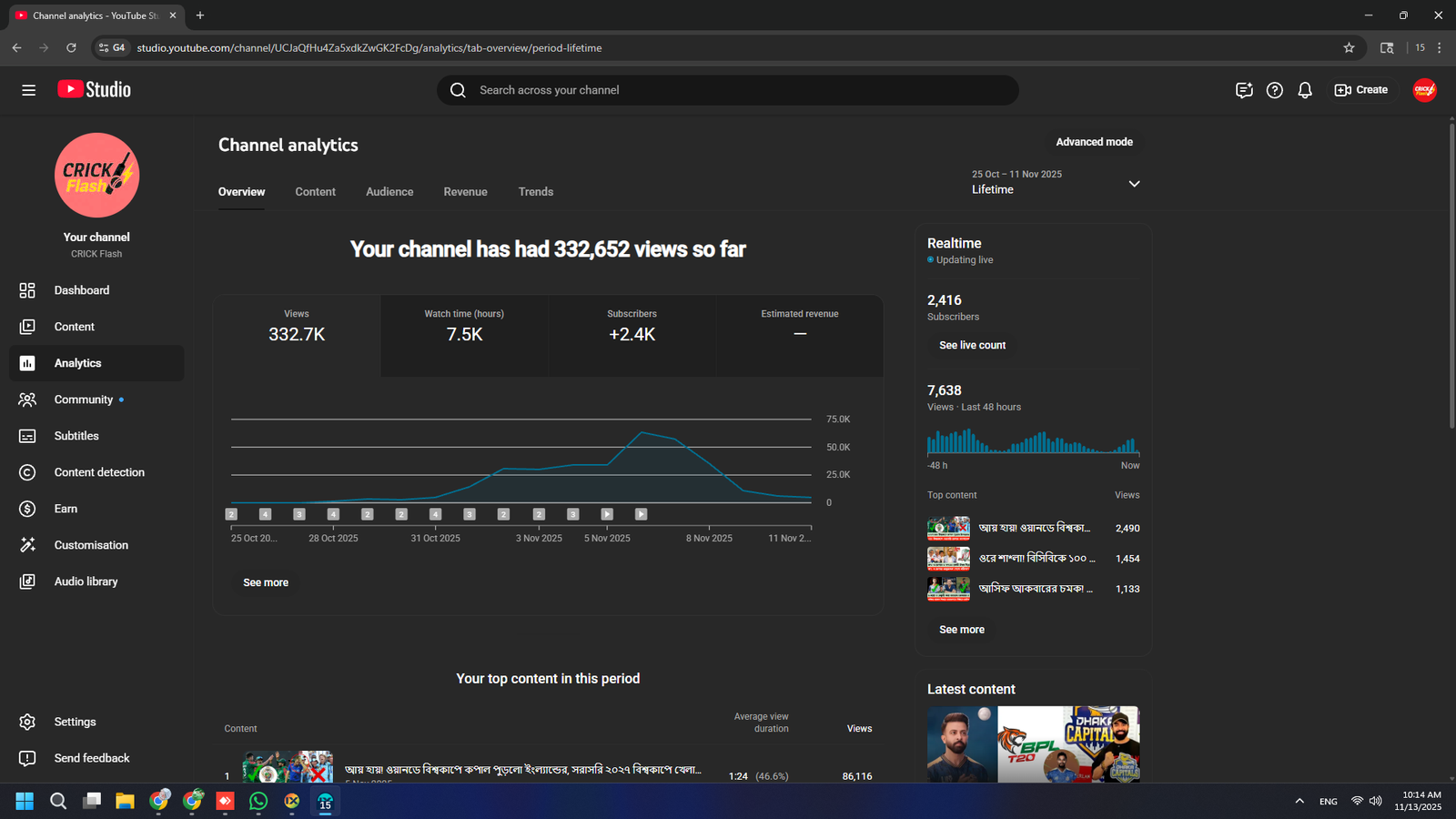The width and height of the screenshot is (1456, 819).
Task: Click the browser address bar URL
Action: coord(369,48)
